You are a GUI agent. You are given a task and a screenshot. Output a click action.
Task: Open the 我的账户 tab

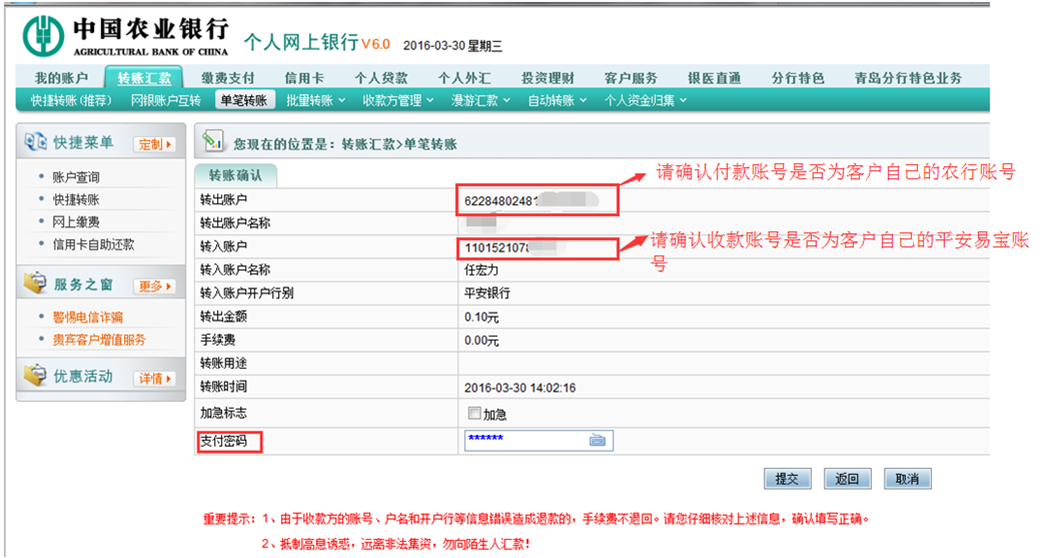[x=61, y=78]
